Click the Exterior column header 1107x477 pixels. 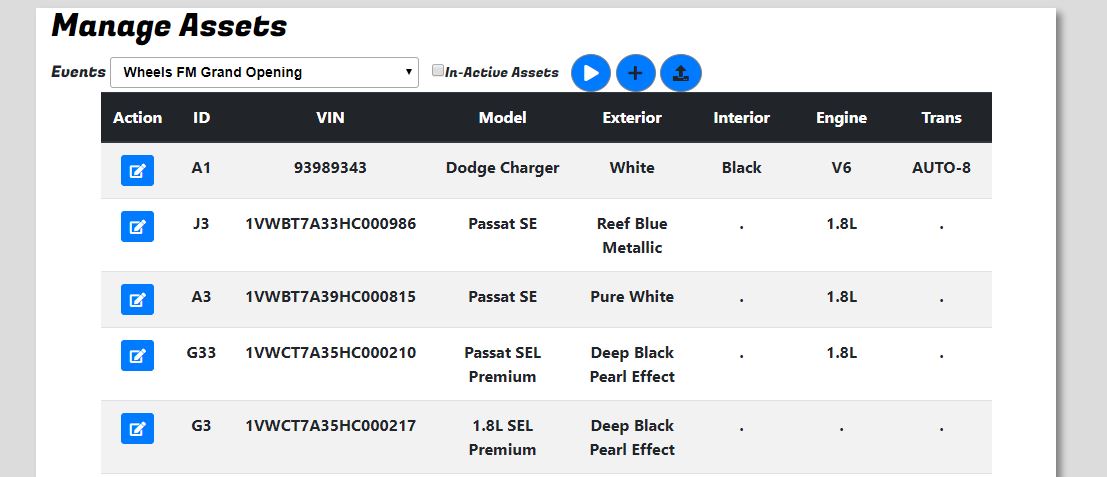click(632, 118)
